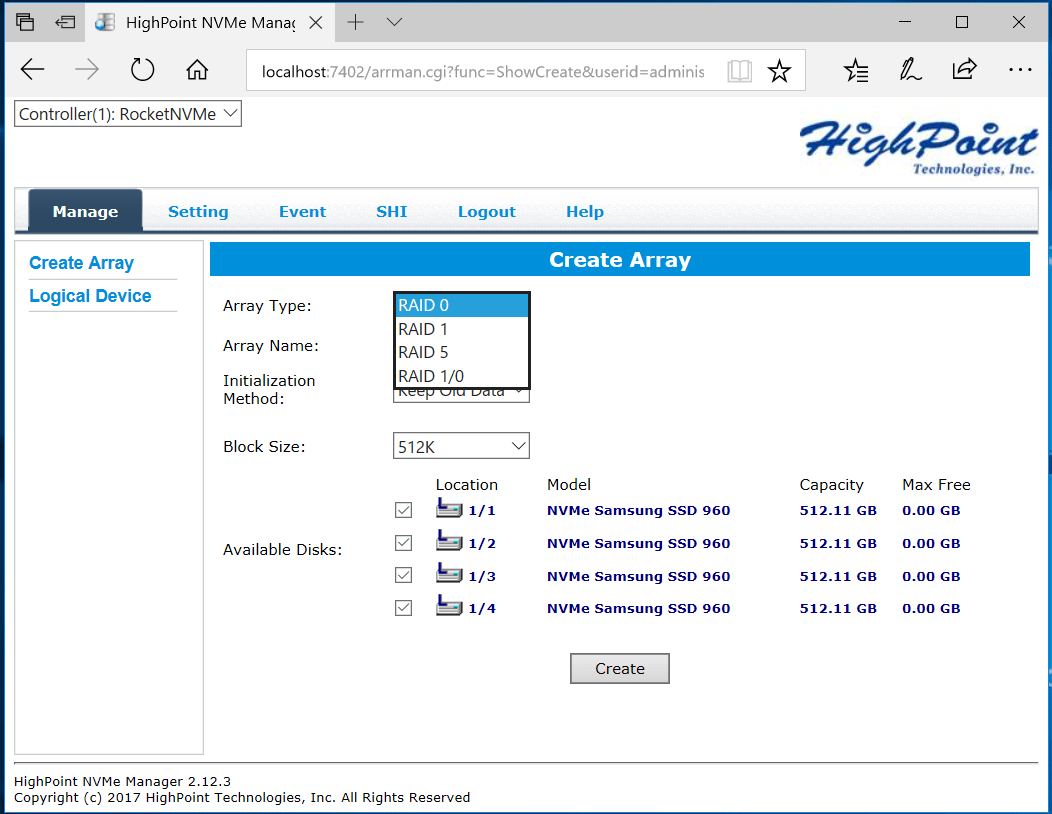
Task: Click the browser refresh icon
Action: coord(142,70)
